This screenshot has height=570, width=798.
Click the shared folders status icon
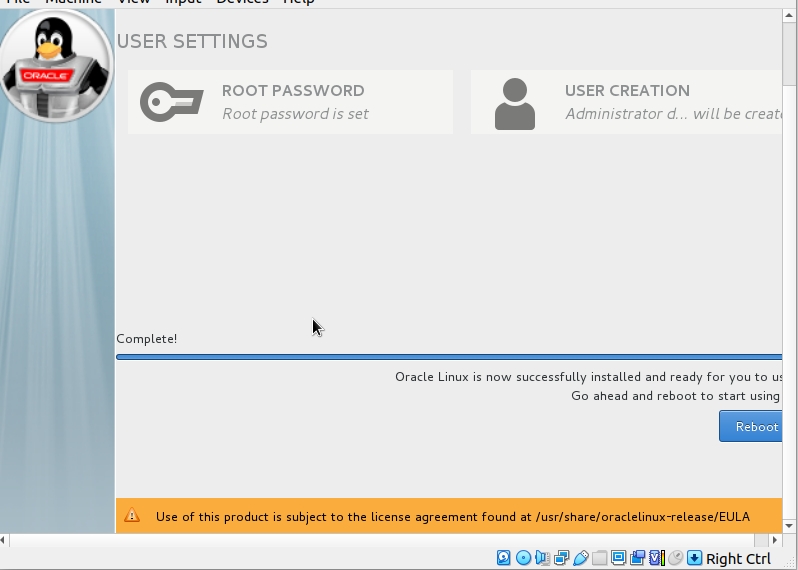600,558
